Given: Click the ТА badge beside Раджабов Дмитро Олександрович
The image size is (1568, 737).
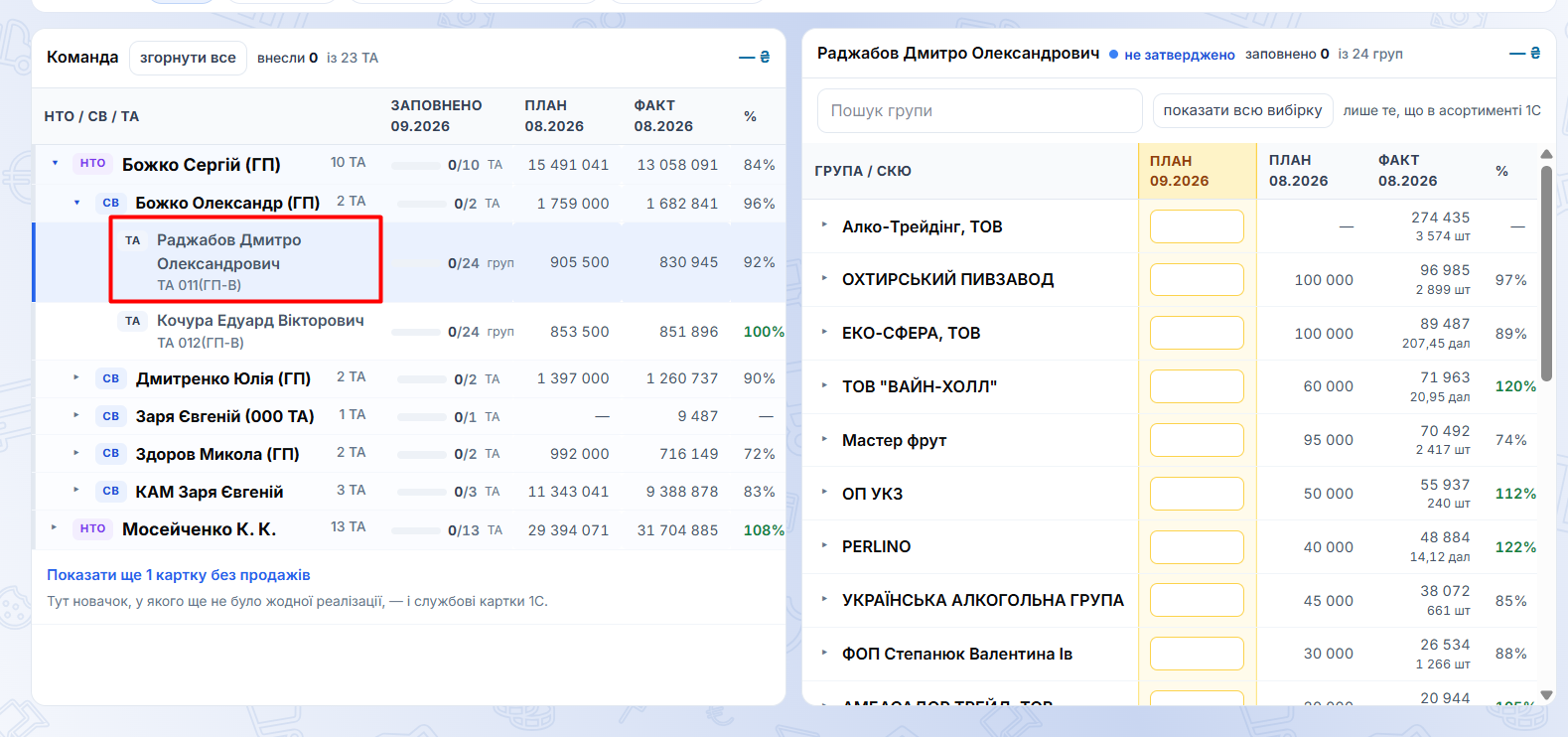Looking at the screenshot, I should point(133,240).
